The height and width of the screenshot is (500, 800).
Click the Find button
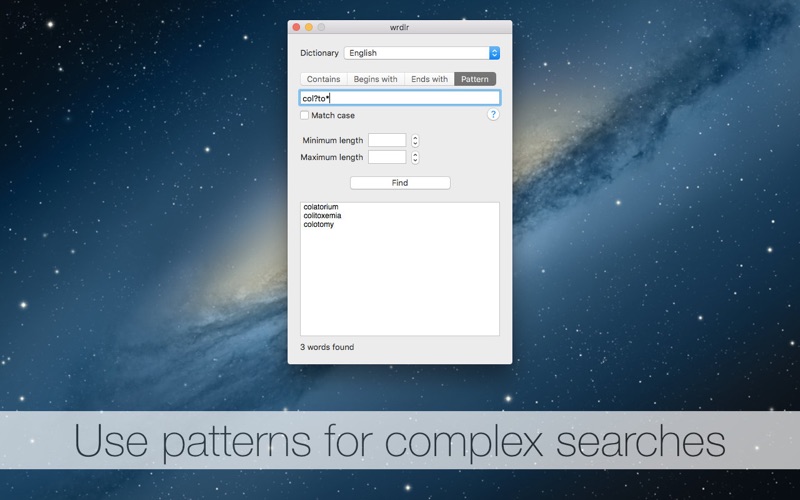click(x=400, y=183)
